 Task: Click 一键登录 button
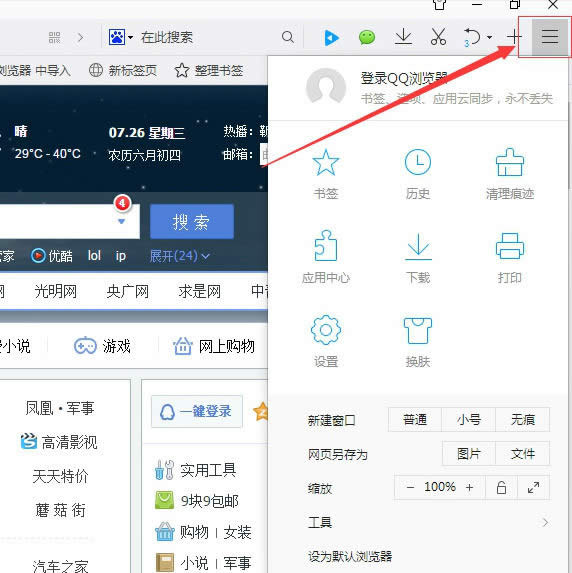coord(197,411)
